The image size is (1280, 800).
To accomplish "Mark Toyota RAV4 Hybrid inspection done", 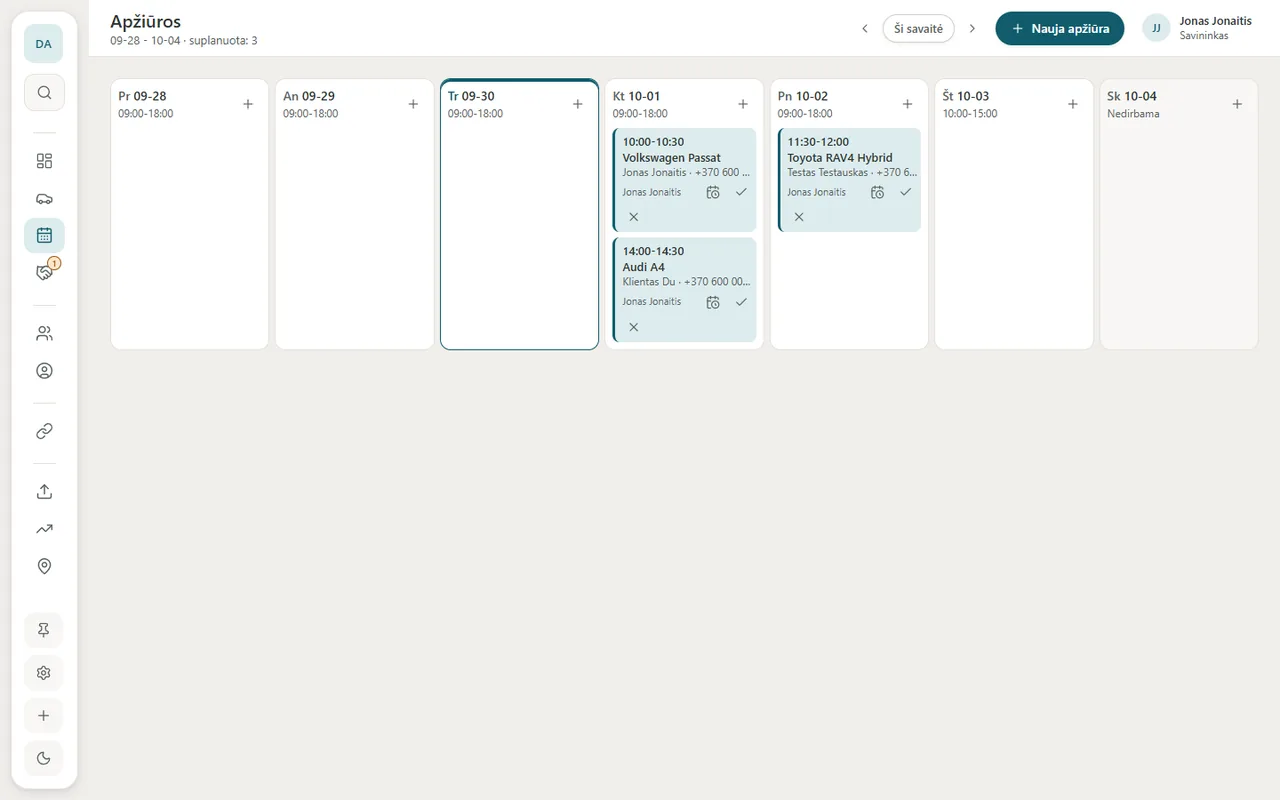I will 905,192.
